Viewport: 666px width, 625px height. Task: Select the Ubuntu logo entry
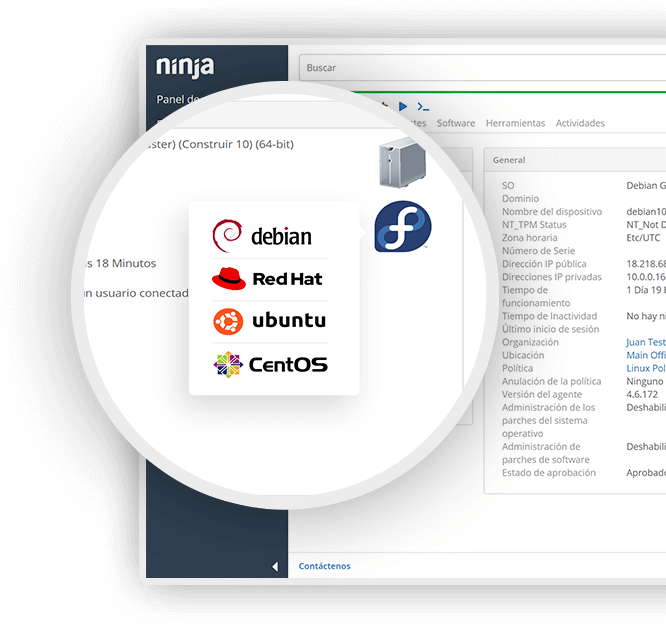coord(270,321)
